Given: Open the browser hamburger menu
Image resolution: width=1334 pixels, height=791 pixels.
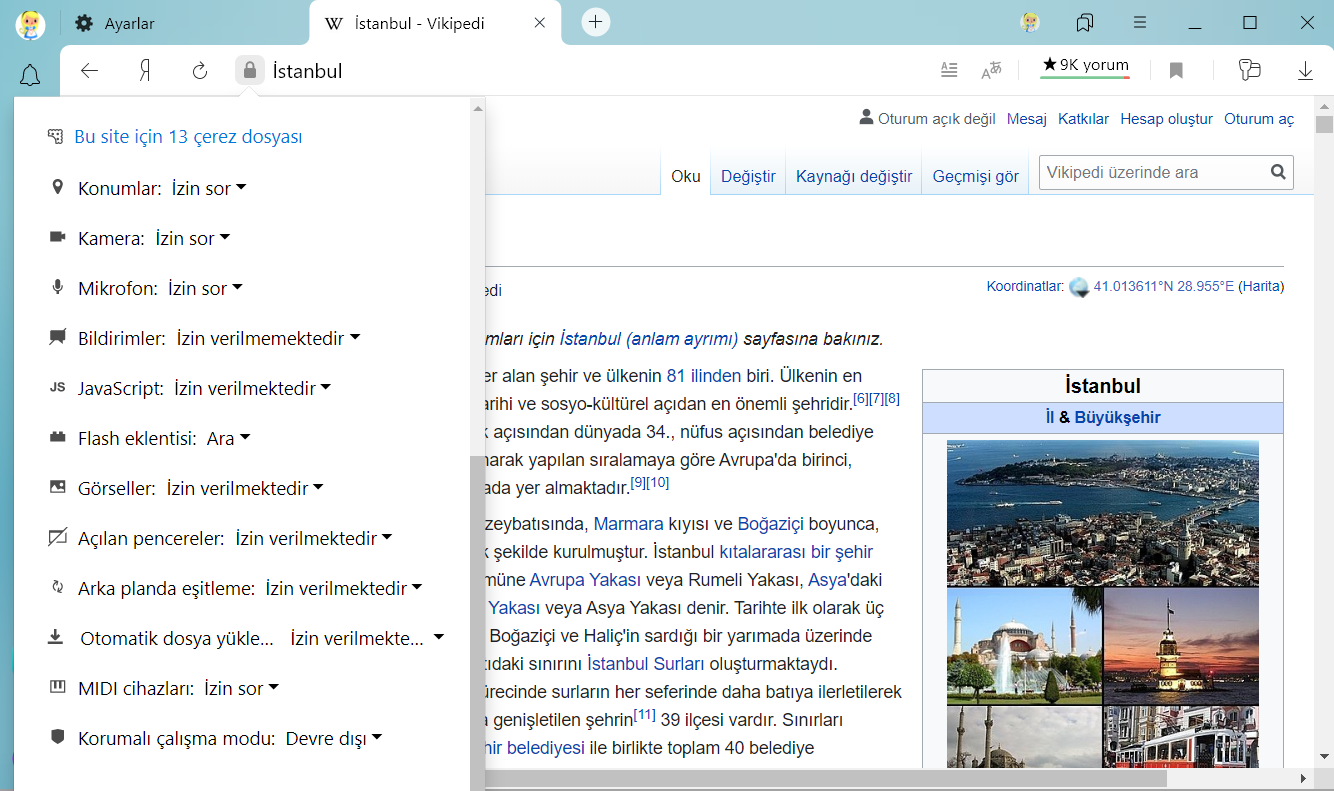Looking at the screenshot, I should pos(1140,22).
